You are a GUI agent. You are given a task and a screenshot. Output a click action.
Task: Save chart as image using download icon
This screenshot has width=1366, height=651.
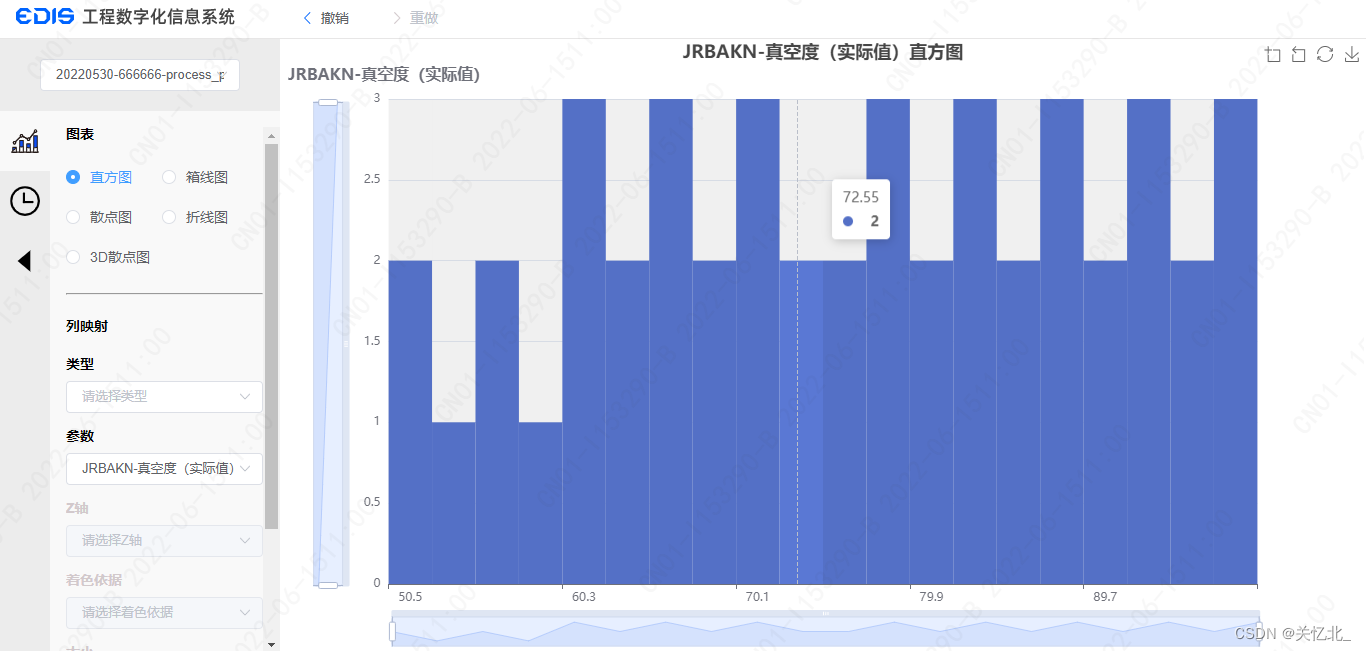click(x=1351, y=54)
